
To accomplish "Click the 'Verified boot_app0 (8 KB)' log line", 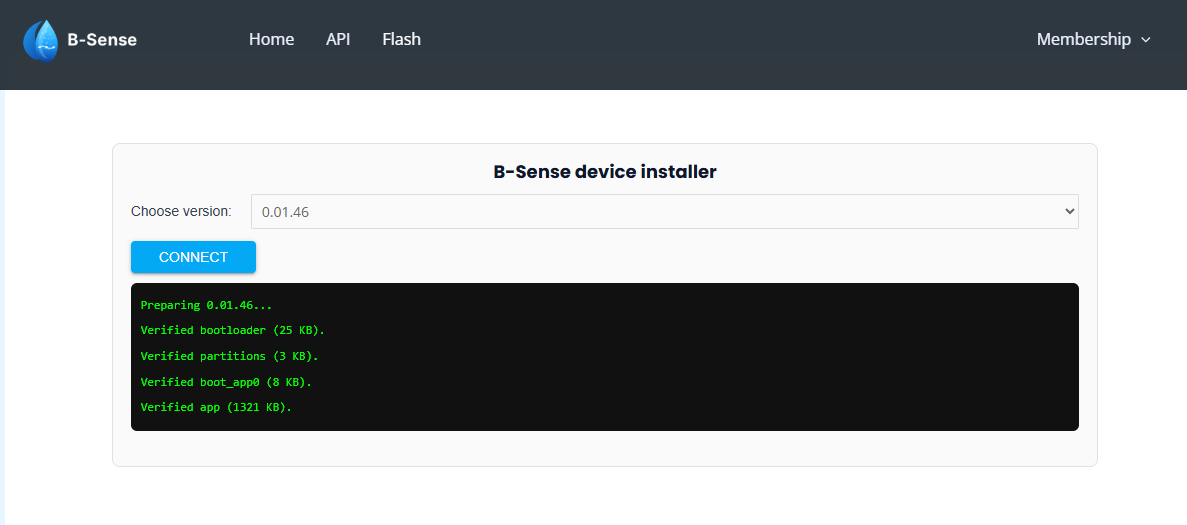I will click(x=226, y=382).
